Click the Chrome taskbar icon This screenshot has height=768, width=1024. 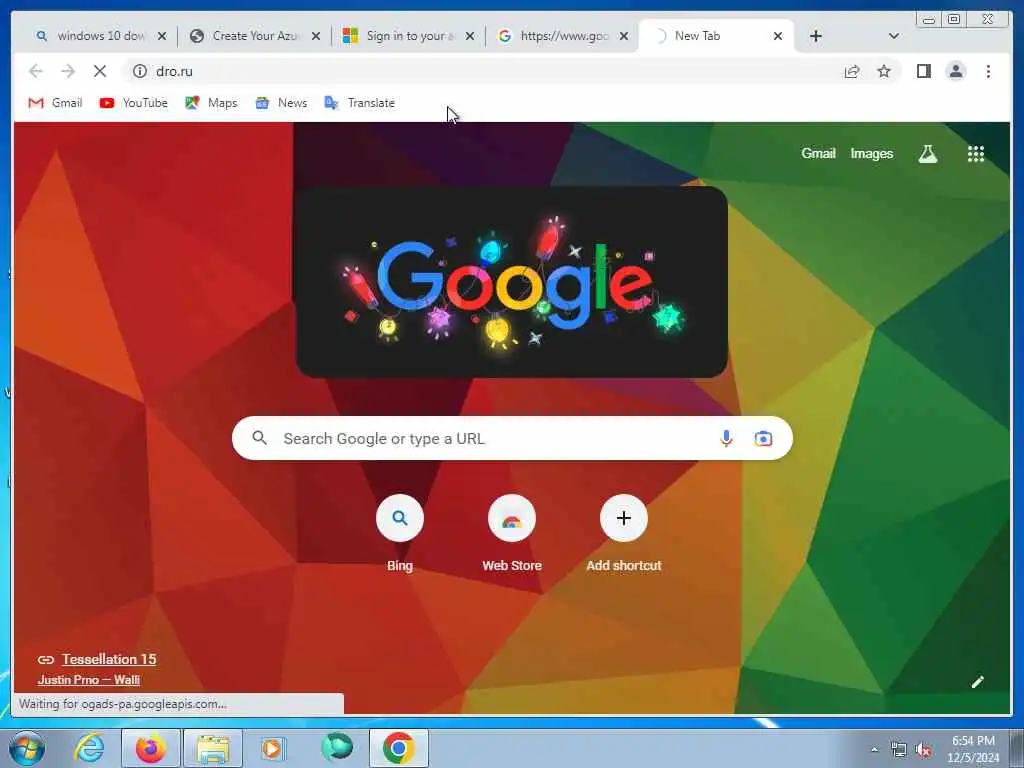tap(399, 748)
